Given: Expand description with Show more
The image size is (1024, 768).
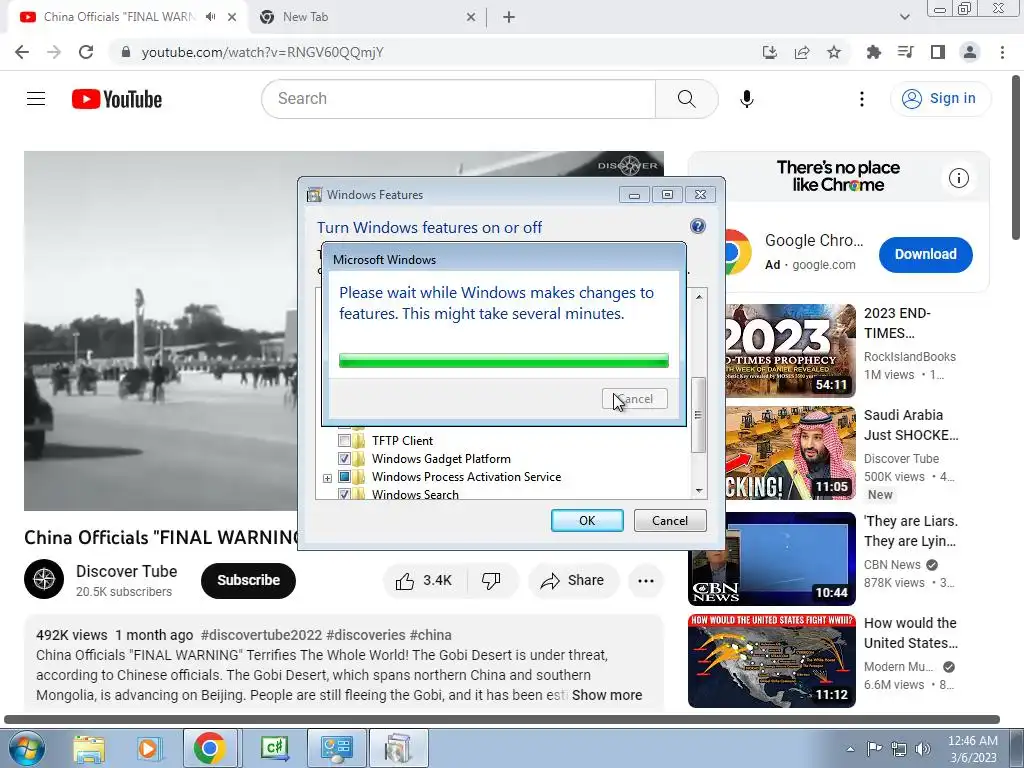Looking at the screenshot, I should tap(607, 695).
